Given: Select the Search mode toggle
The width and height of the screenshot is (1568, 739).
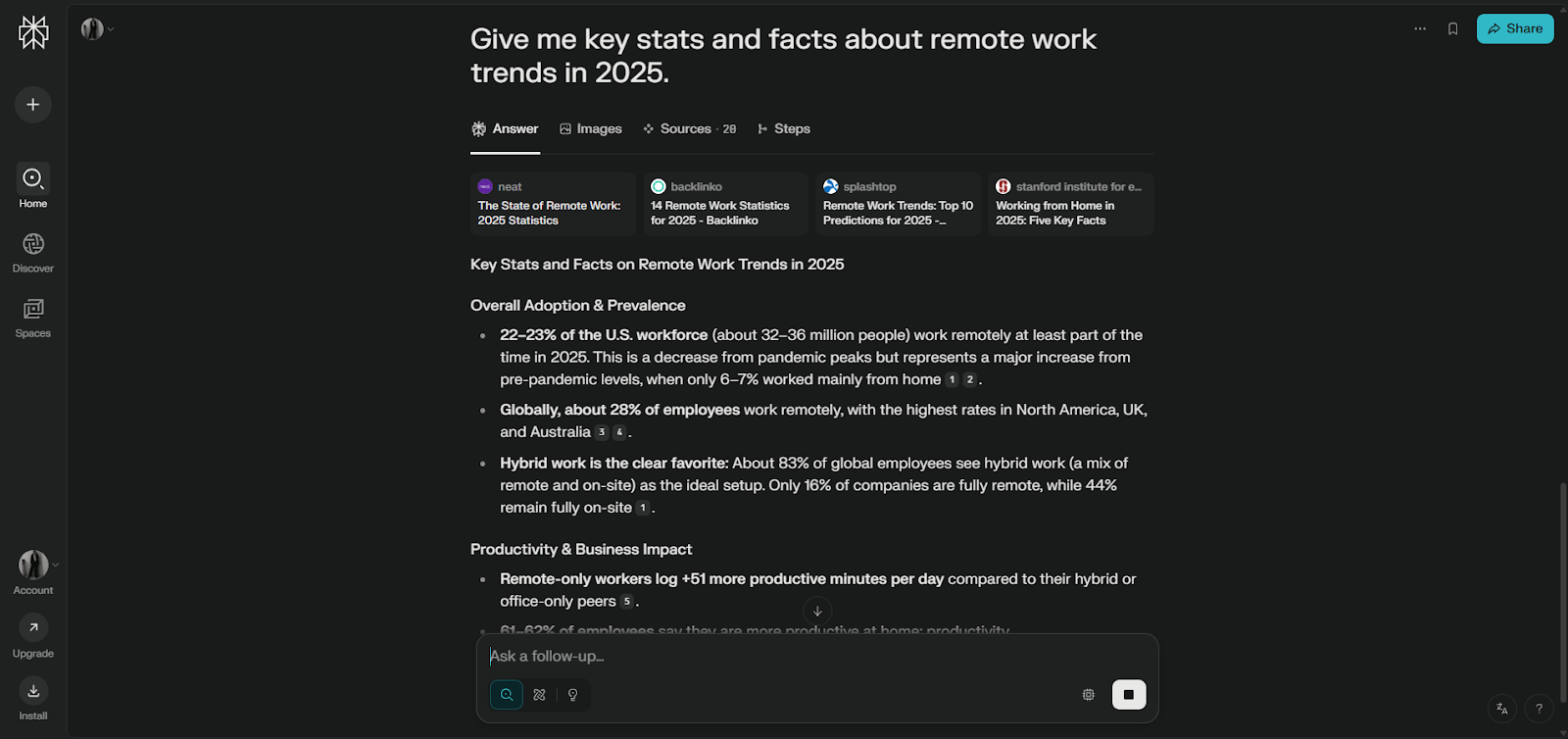Looking at the screenshot, I should pos(507,695).
